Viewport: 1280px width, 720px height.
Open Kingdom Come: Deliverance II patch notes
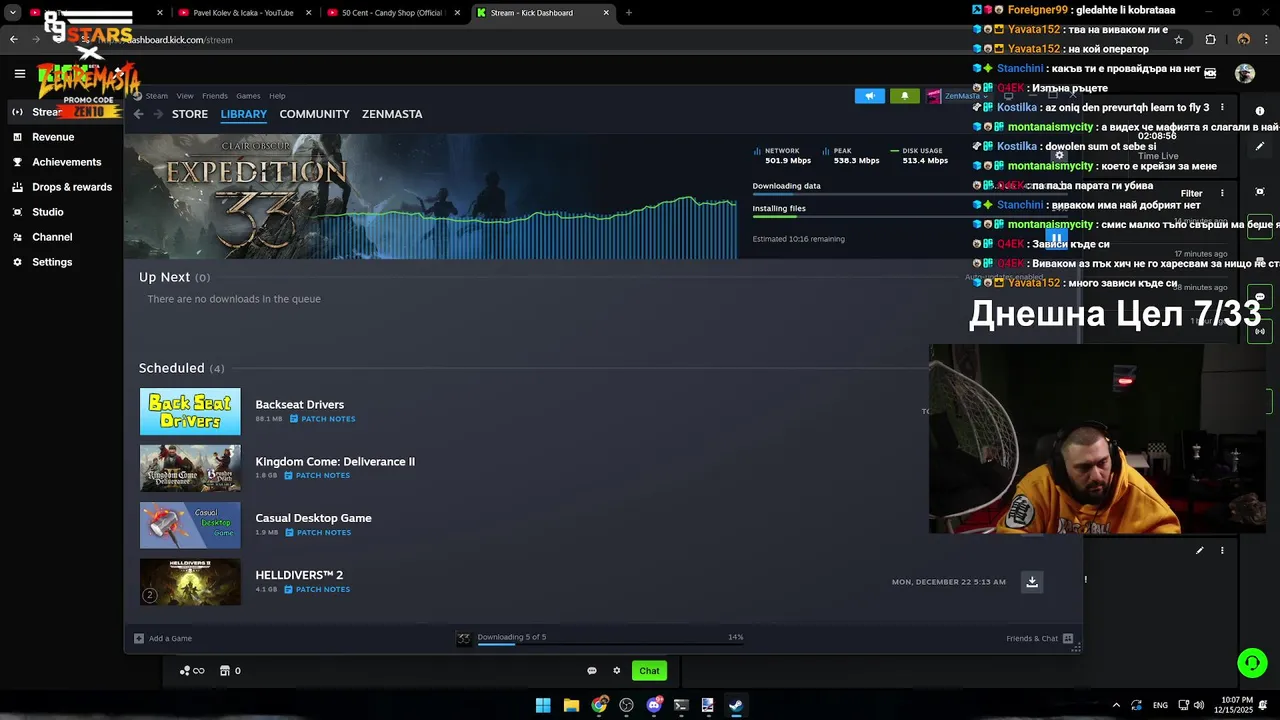pos(317,476)
